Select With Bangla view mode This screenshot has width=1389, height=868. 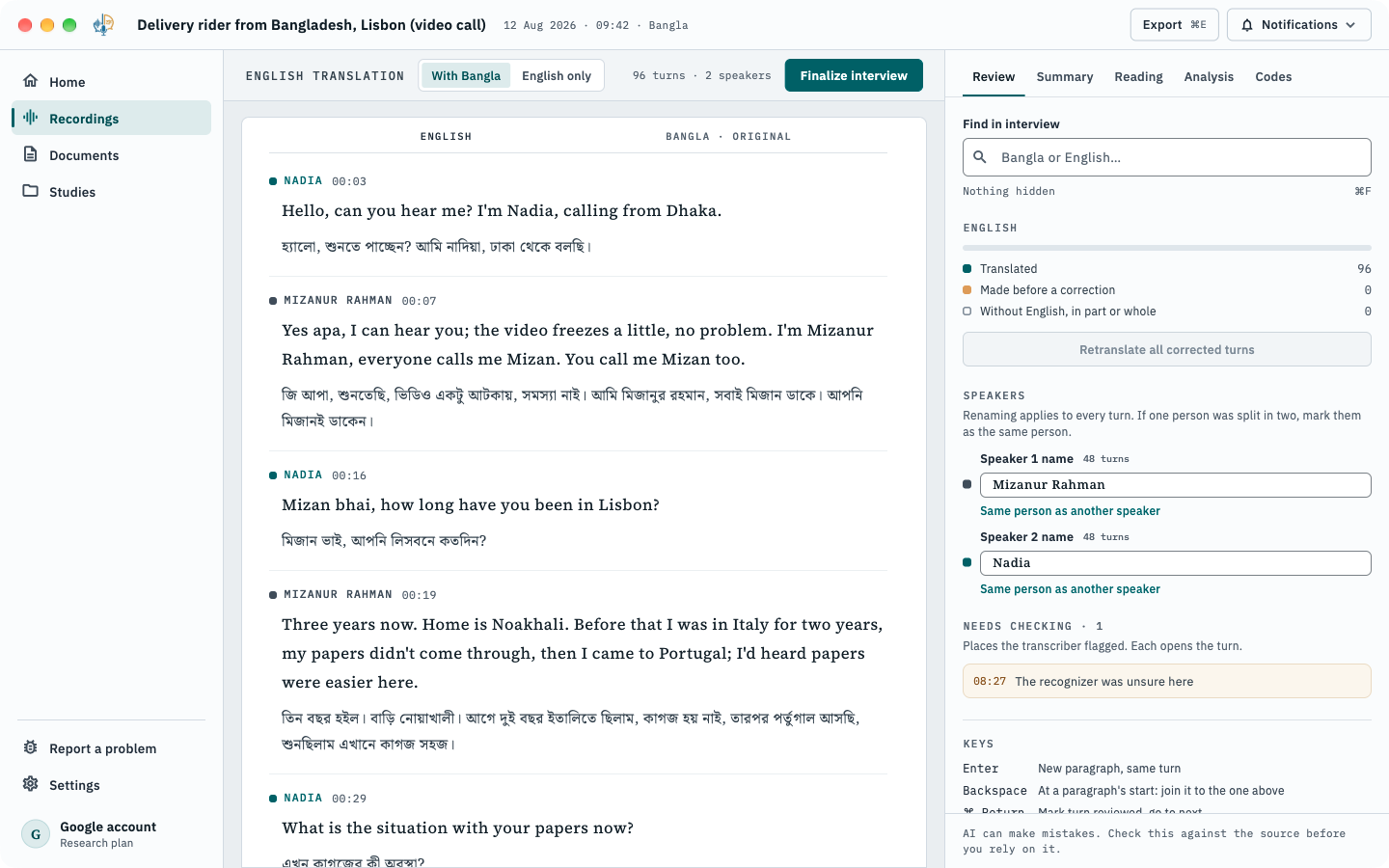point(466,75)
